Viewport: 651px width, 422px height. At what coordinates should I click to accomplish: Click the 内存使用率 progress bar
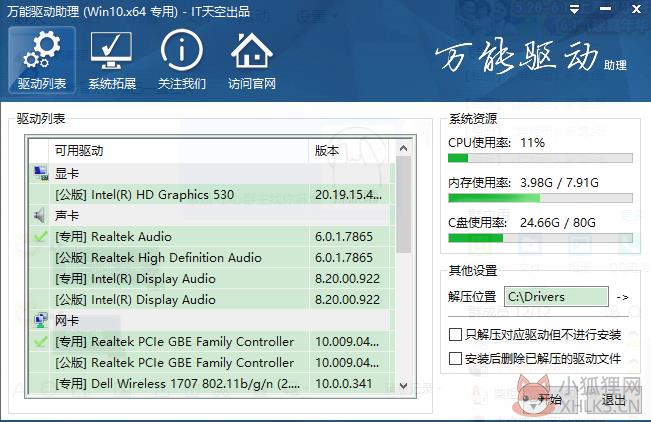[x=540, y=198]
